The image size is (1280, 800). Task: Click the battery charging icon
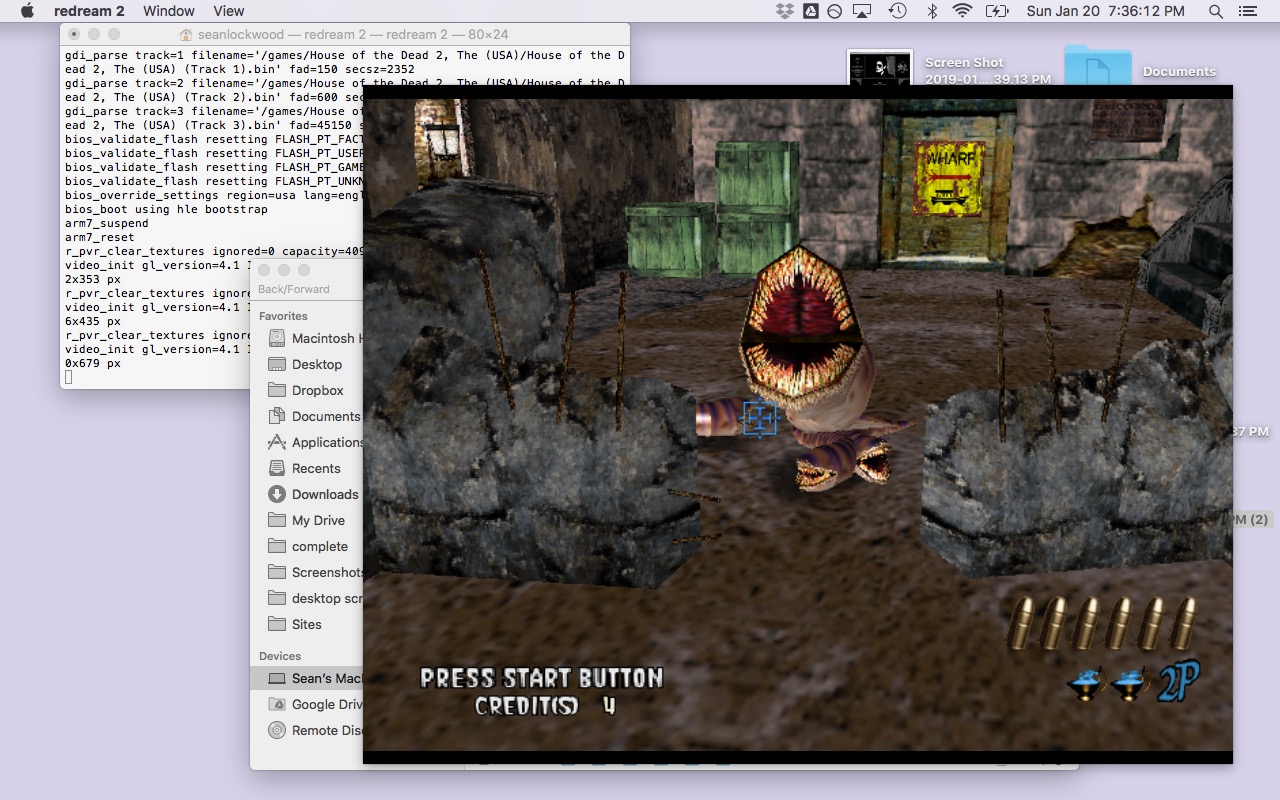[x=997, y=11]
